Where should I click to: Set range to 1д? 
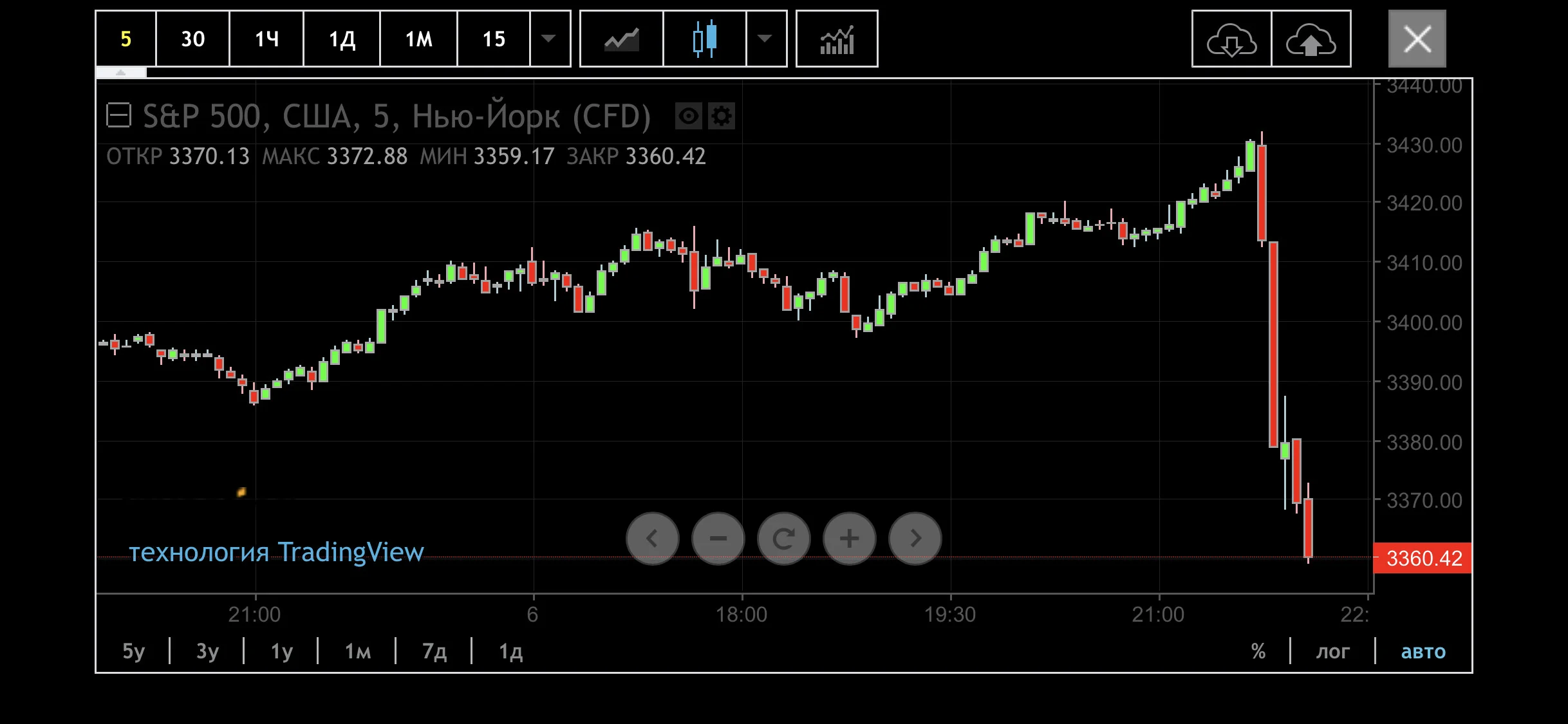click(510, 651)
